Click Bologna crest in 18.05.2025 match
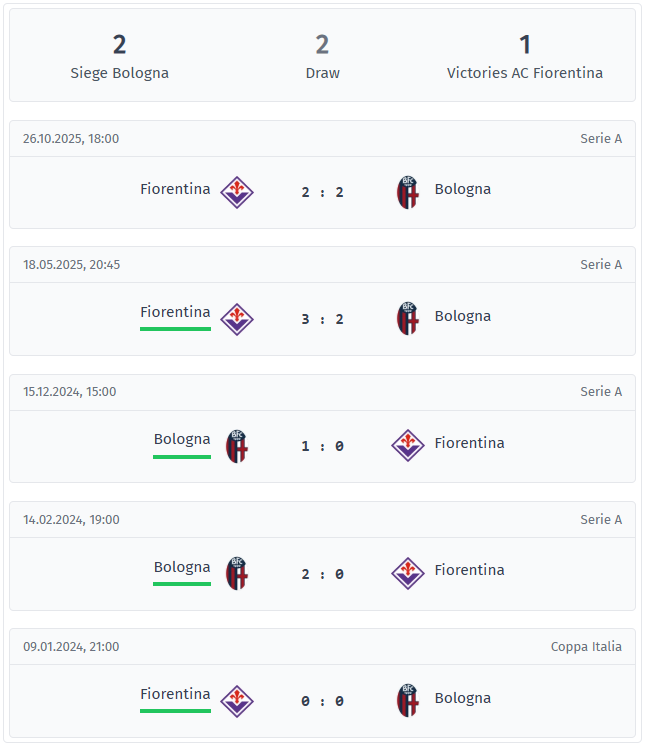This screenshot has height=751, width=646. coord(408,318)
